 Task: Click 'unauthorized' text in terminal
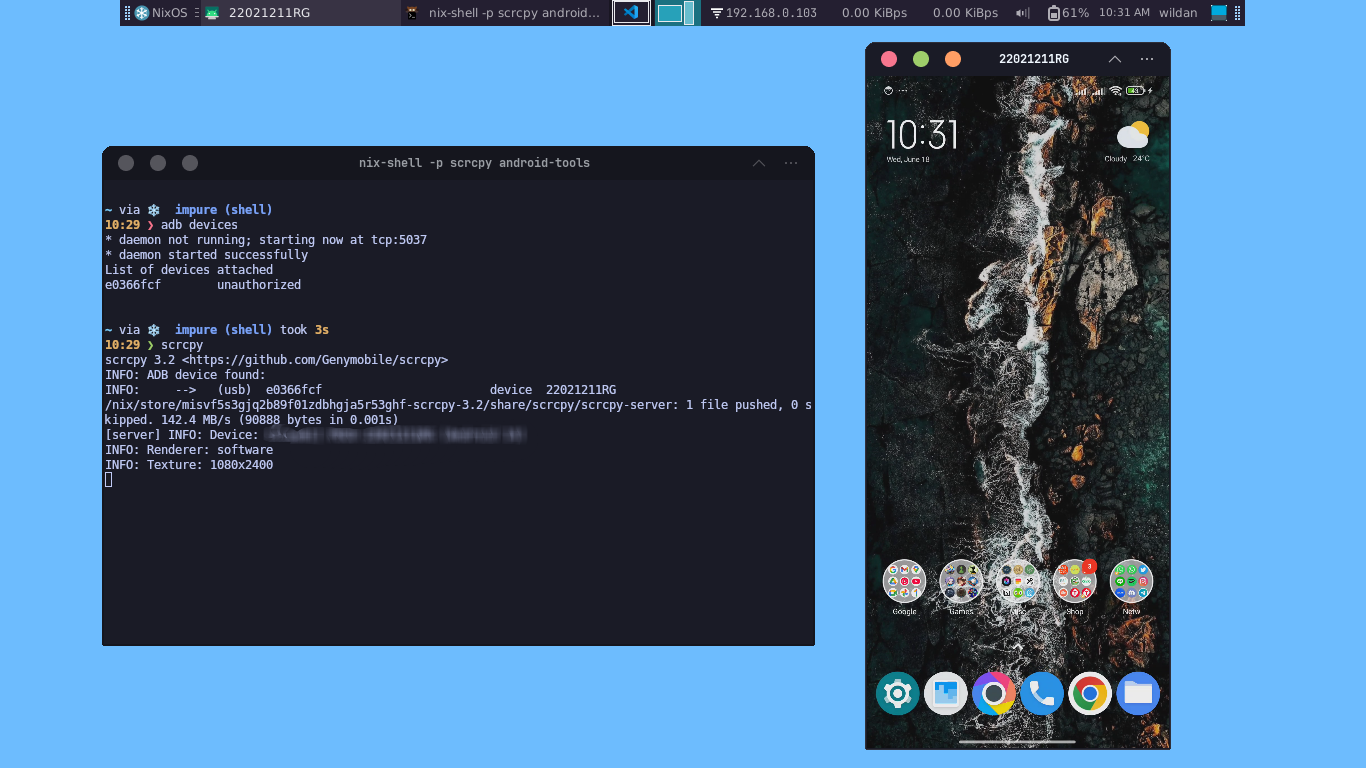coord(259,285)
